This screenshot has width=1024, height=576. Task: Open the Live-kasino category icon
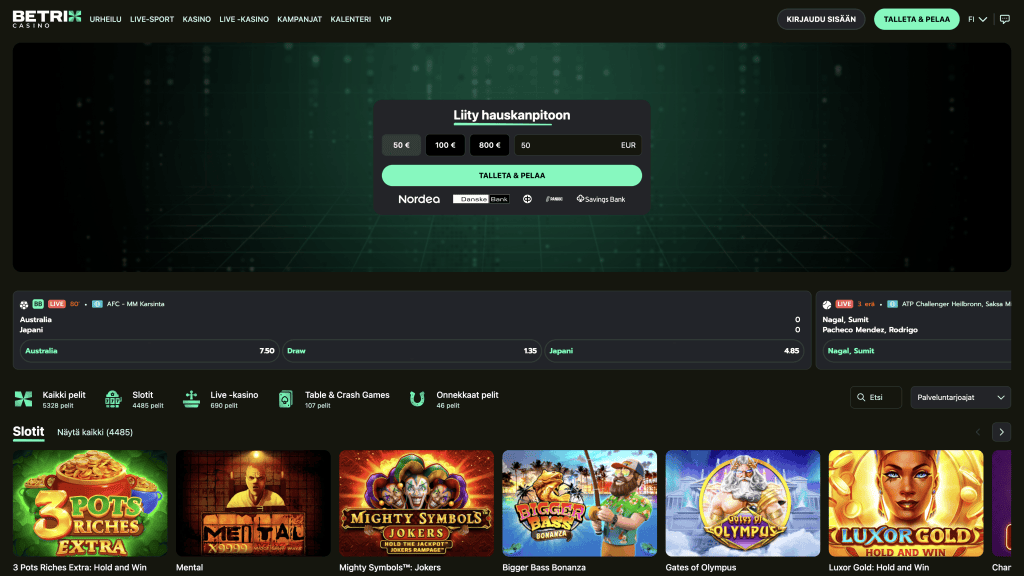(191, 399)
